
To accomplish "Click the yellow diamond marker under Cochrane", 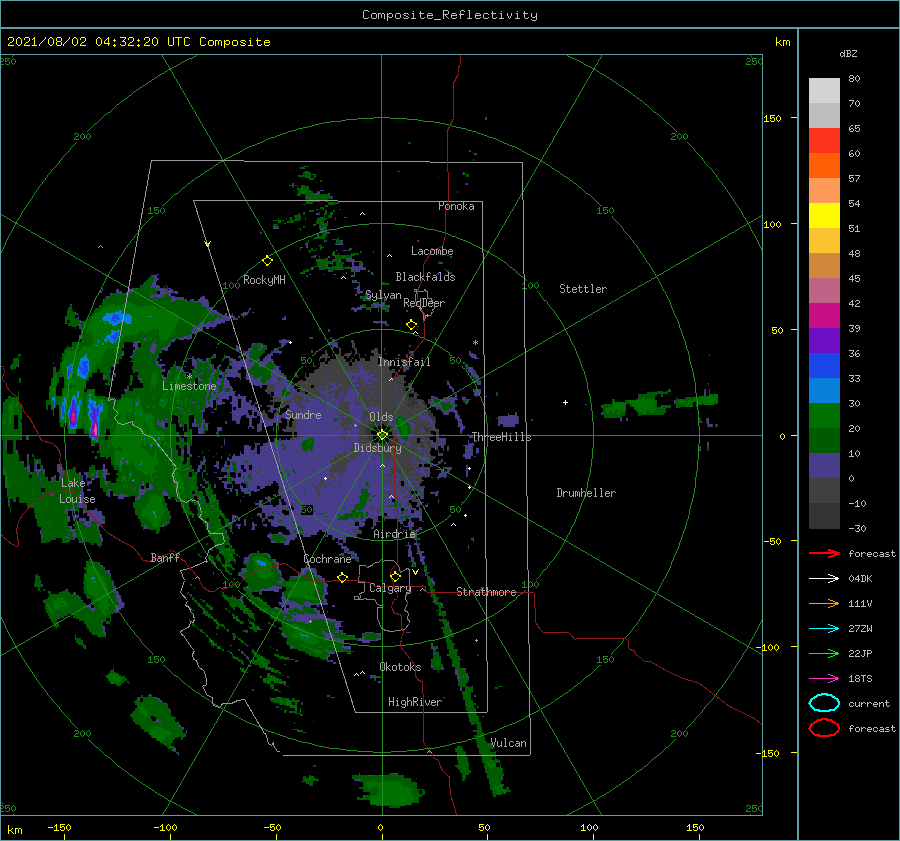I will coord(343,578).
